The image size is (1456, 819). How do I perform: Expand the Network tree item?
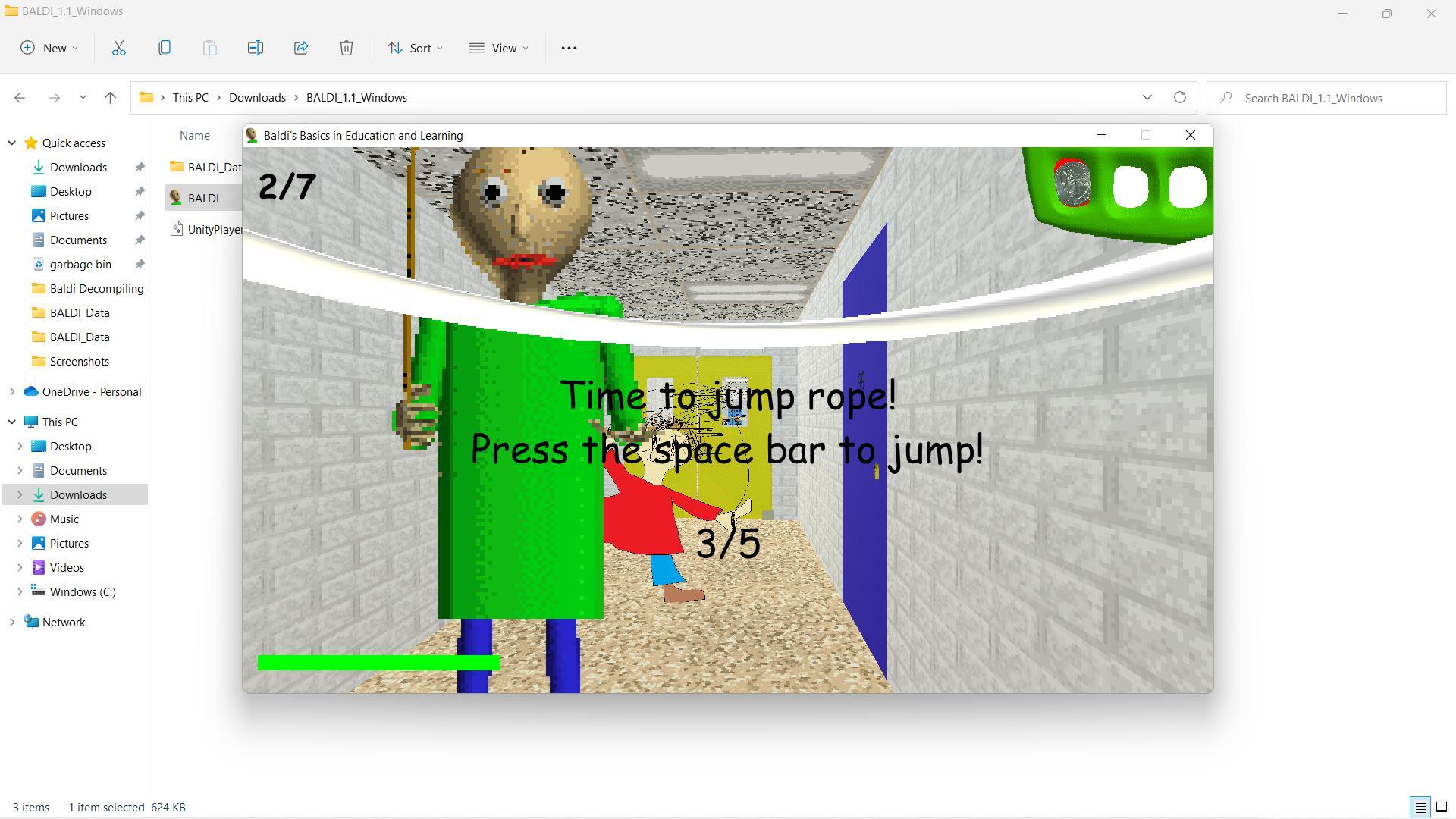(13, 622)
